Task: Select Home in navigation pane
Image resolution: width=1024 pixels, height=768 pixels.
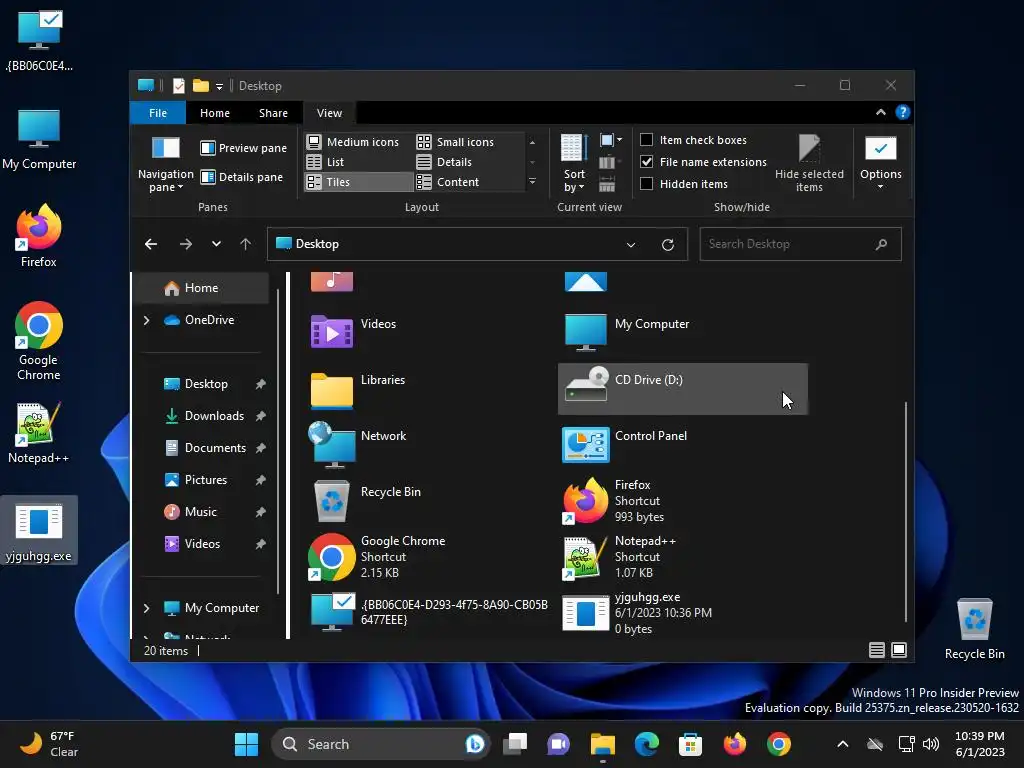Action: [x=201, y=288]
